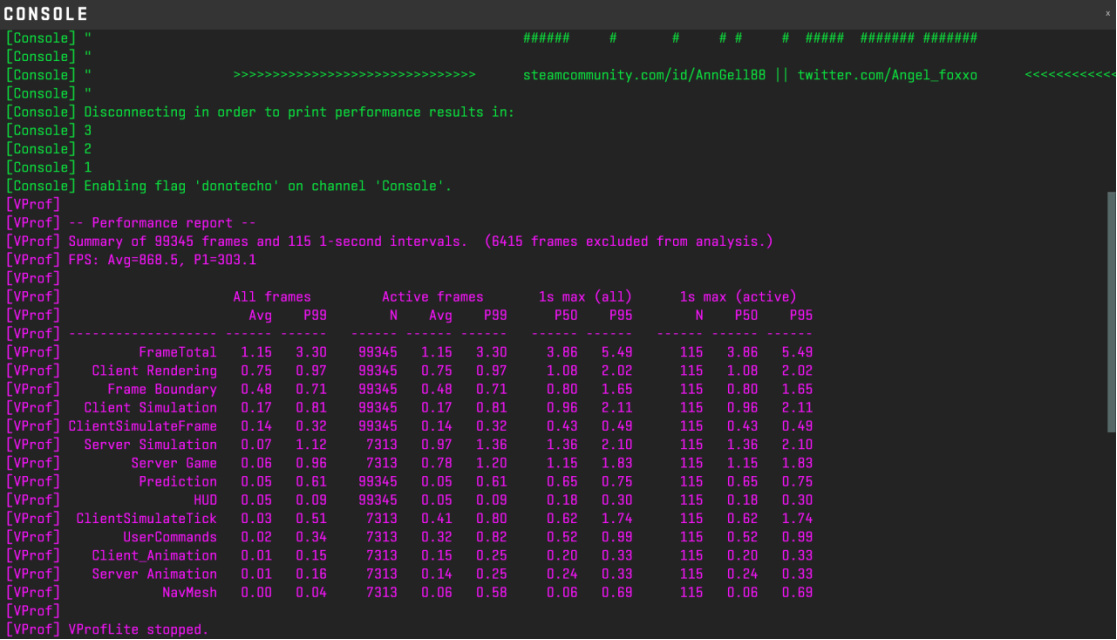Click the CONSOLE title text

tap(46, 14)
